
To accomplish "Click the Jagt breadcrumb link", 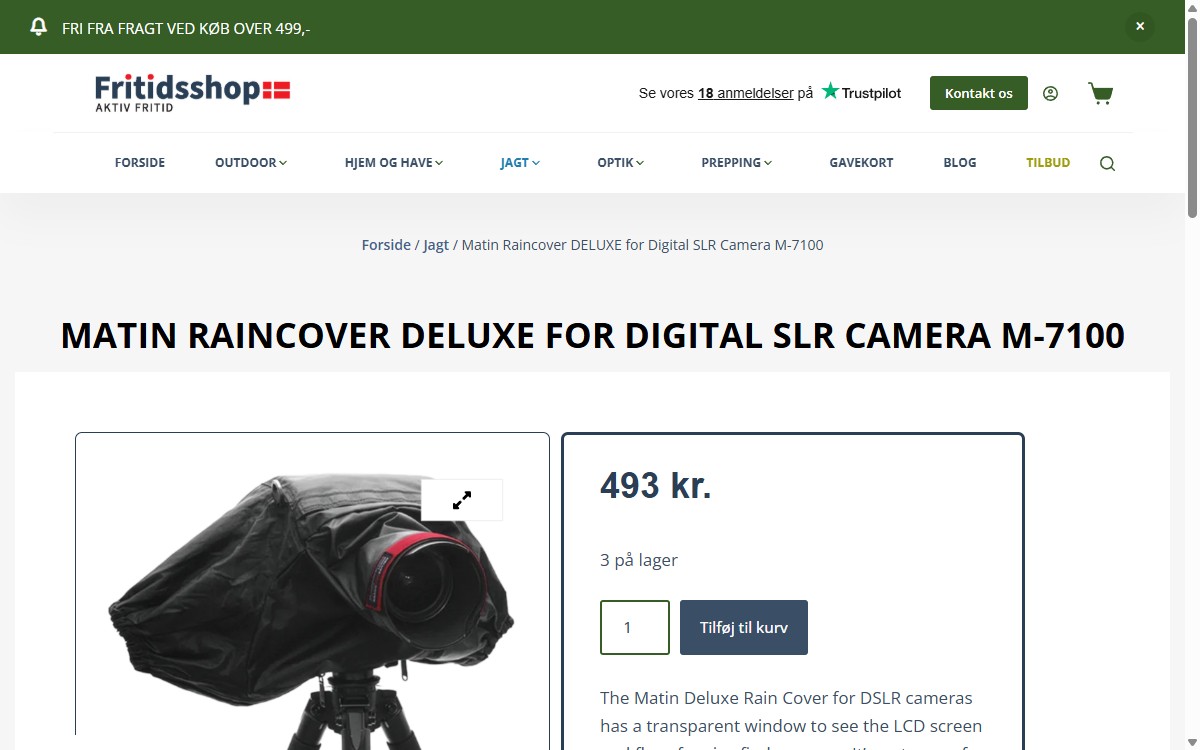I will point(436,245).
